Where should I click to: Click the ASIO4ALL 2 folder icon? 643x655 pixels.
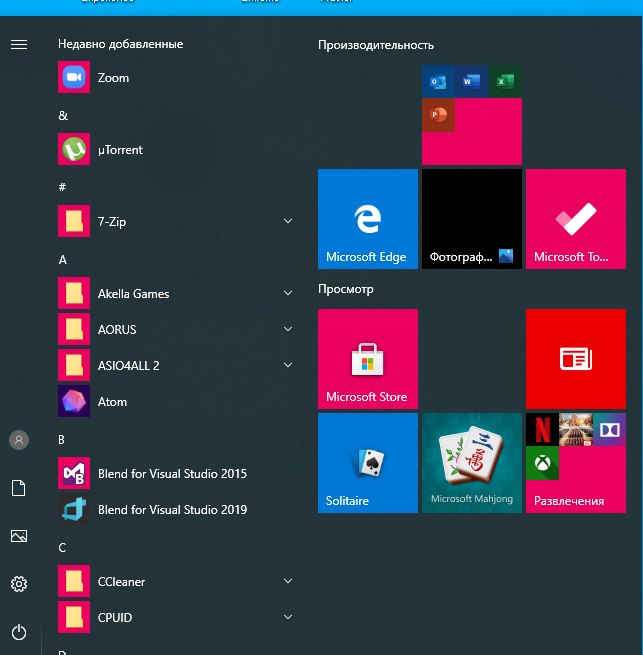[x=74, y=365]
